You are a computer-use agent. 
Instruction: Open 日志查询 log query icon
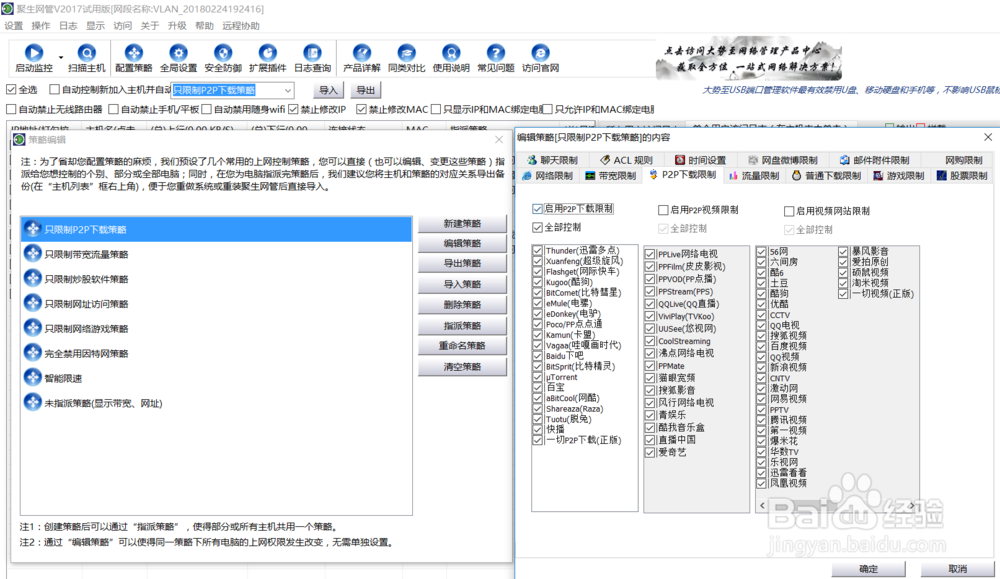point(312,52)
